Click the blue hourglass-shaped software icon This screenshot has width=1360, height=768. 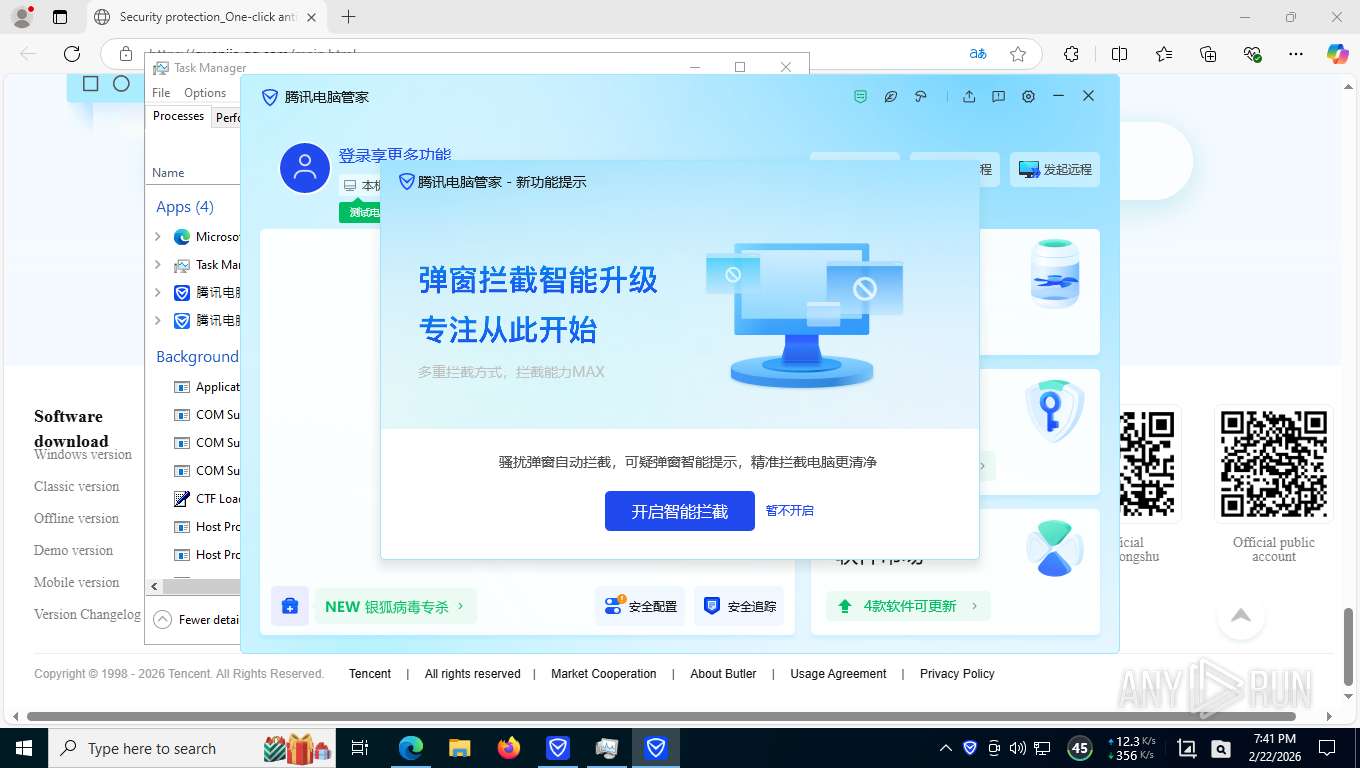coord(1055,548)
